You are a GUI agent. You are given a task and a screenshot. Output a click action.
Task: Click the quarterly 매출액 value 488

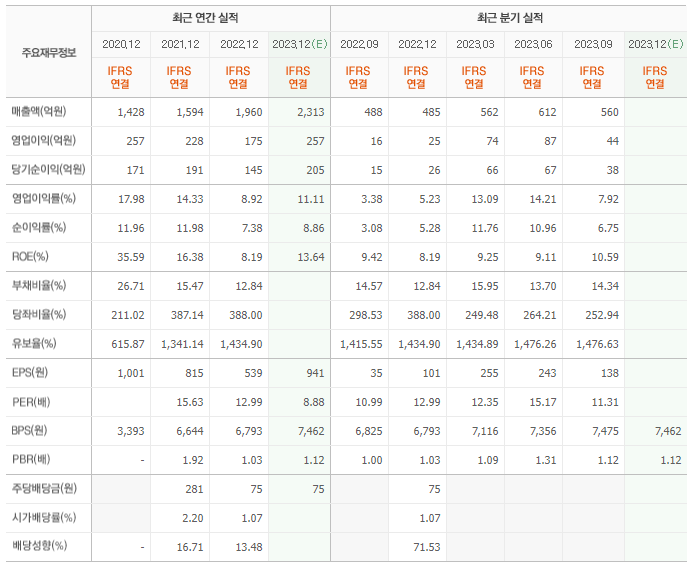[373, 112]
